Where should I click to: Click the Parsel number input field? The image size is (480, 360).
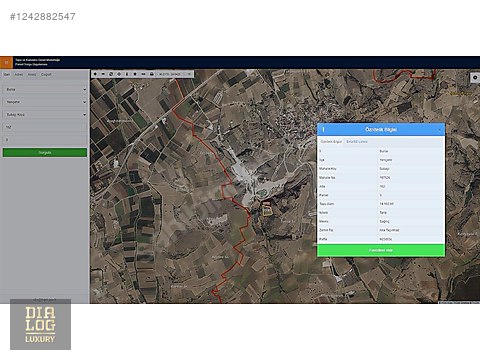(45, 140)
